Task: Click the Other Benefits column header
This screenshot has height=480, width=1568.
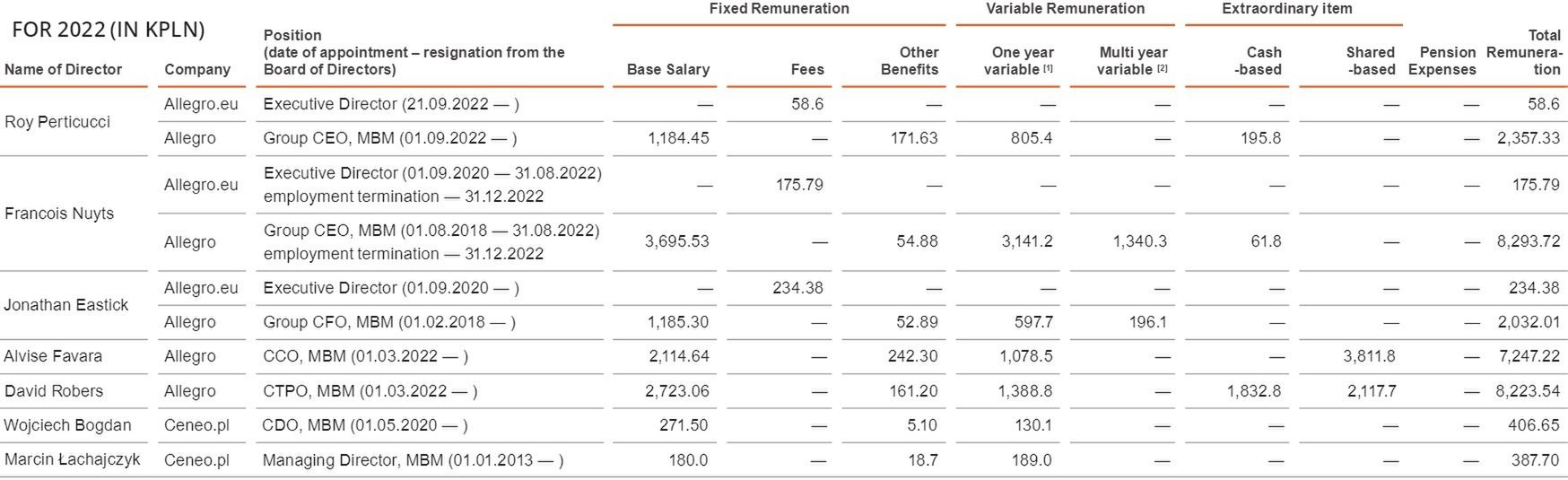Action: [x=910, y=61]
